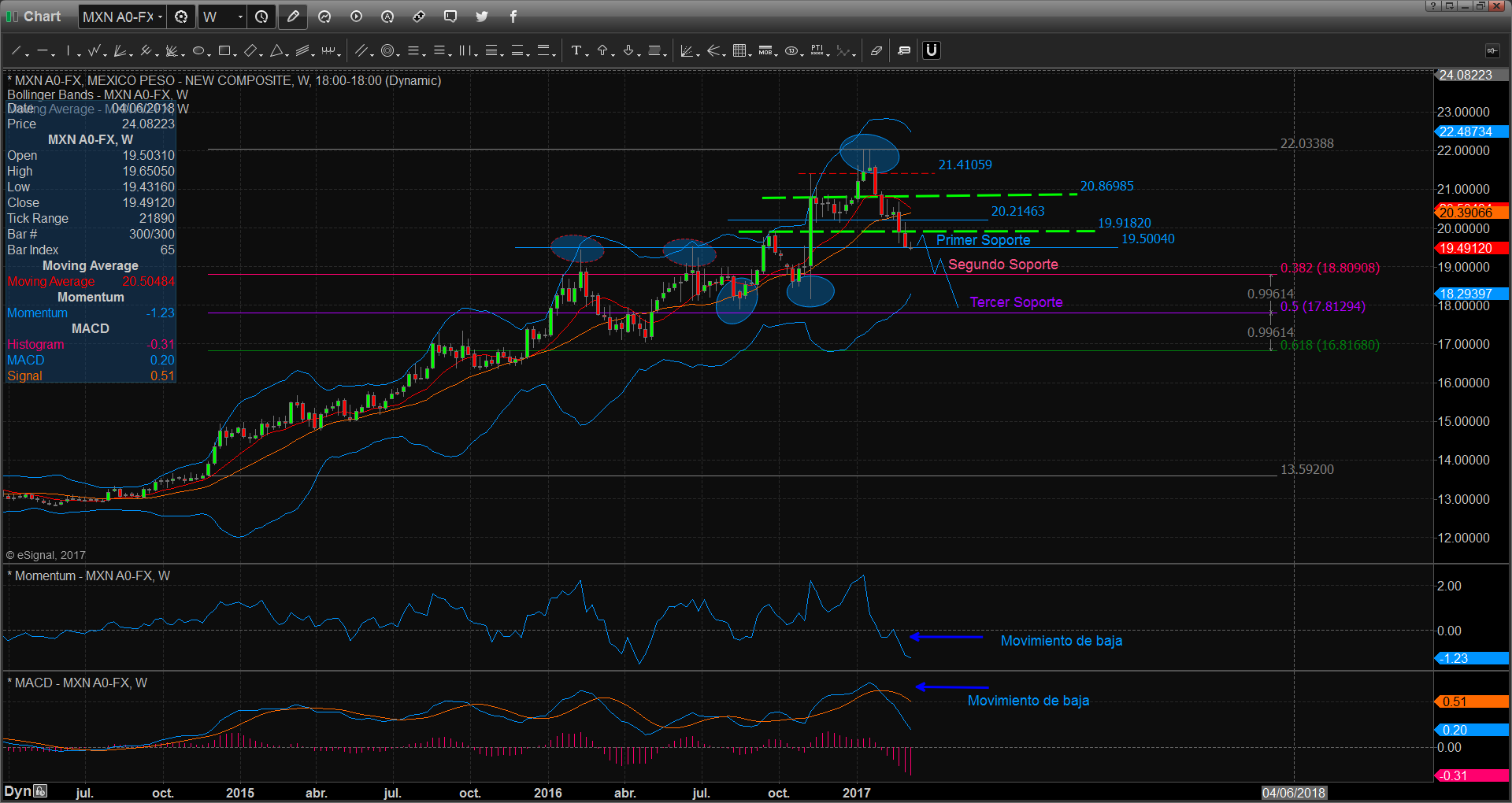This screenshot has width=1512, height=803.
Task: Click the 0.618 (16.81680) Fibonacci label
Action: (1329, 345)
